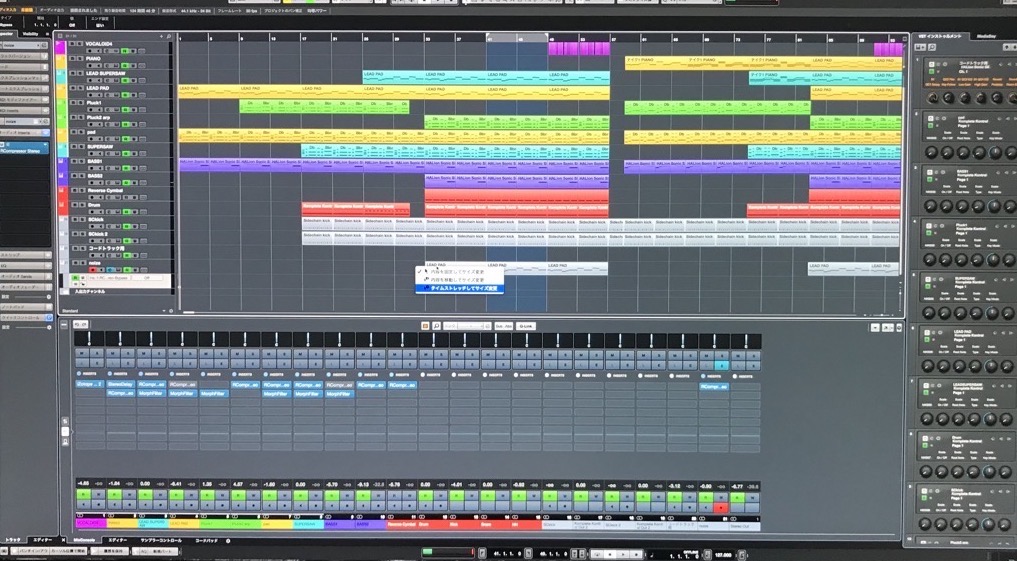Click the highlighted cyan button on noise mixer channel
This screenshot has height=561, width=1017.
pos(721,366)
